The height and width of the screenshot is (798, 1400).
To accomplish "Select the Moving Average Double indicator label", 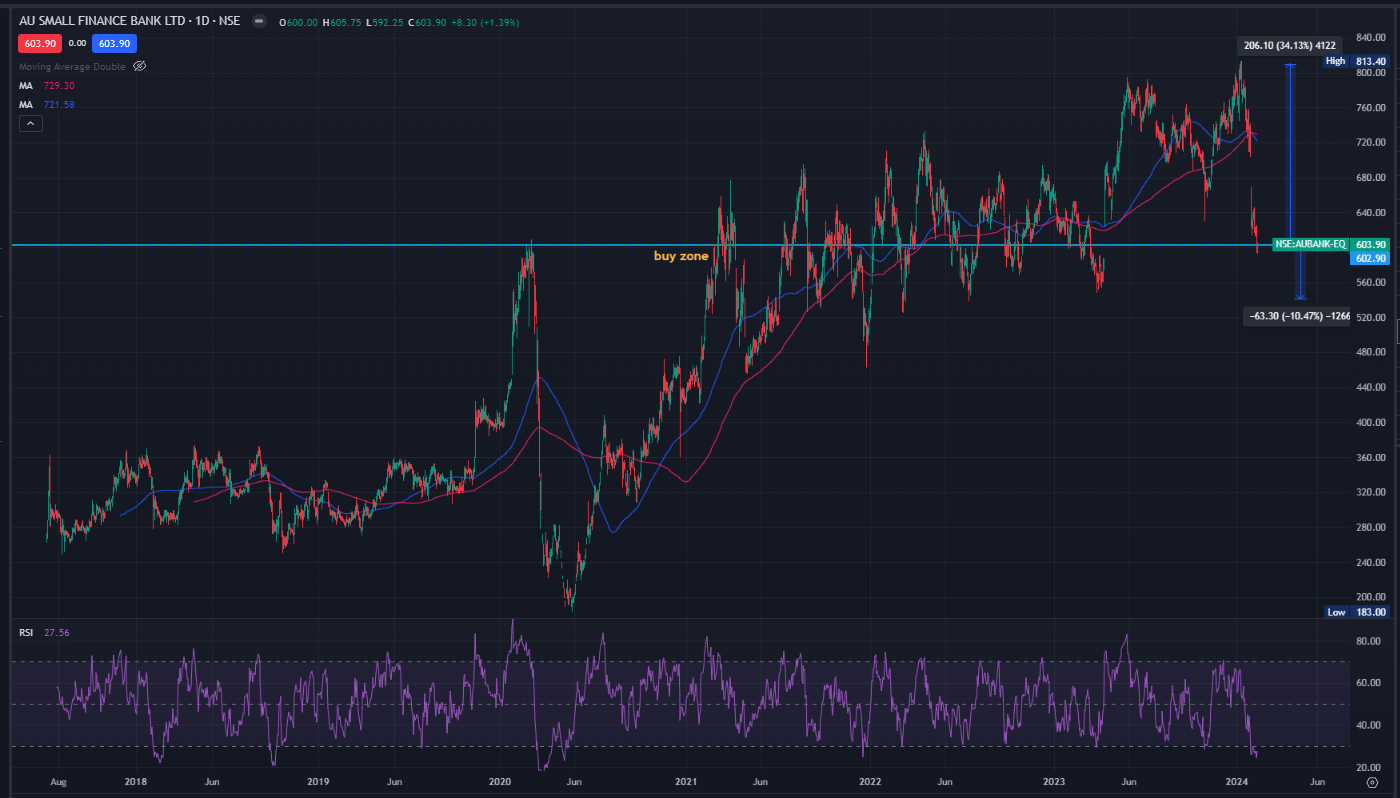I will tap(72, 66).
